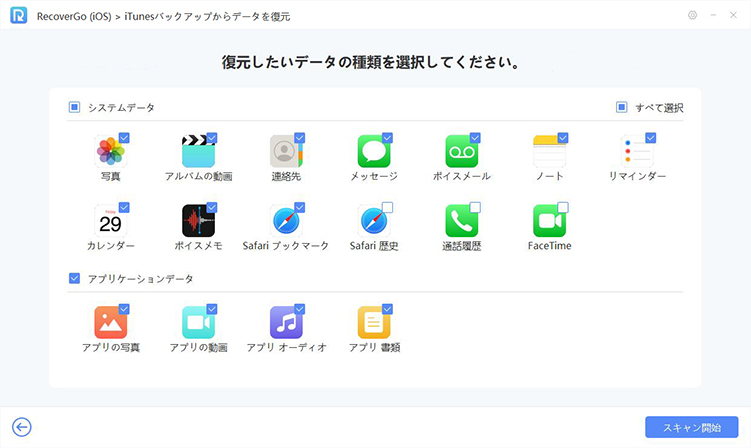Click the ボイスメール voicemail icon

point(462,151)
